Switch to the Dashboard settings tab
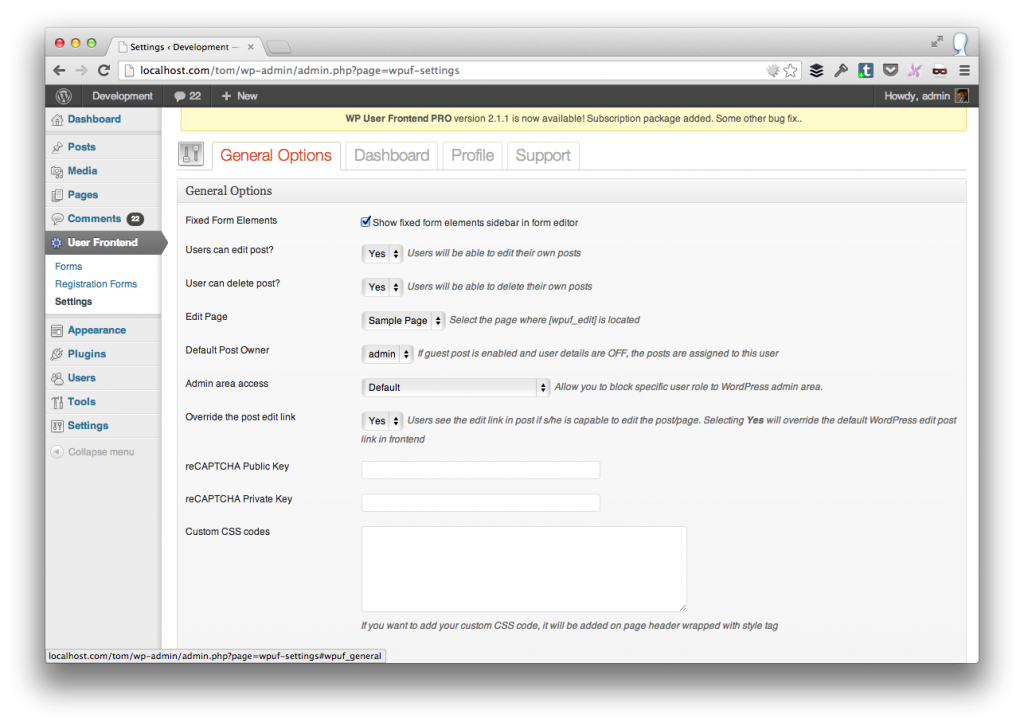This screenshot has height=726, width=1024. tap(392, 155)
